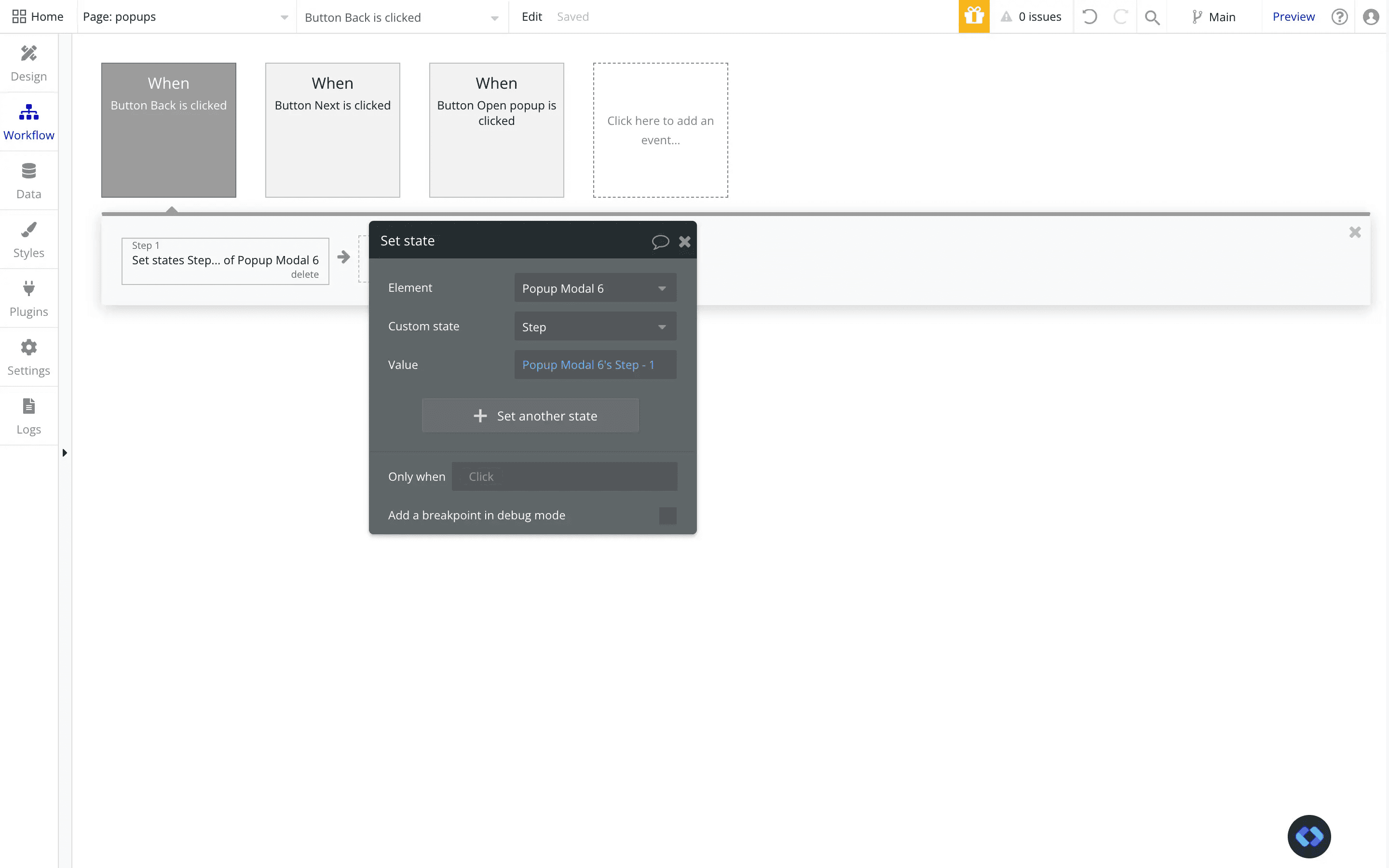Click the undo arrow icon

(1089, 17)
